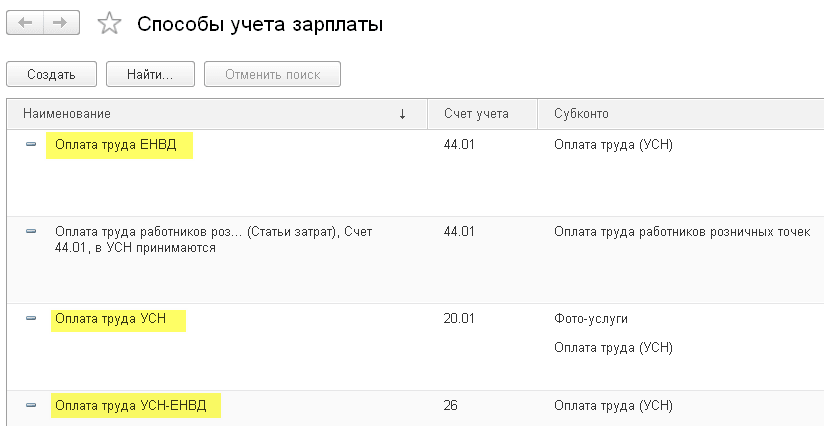Click the Отменить поиск button
This screenshot has height=426, width=824.
(x=272, y=74)
